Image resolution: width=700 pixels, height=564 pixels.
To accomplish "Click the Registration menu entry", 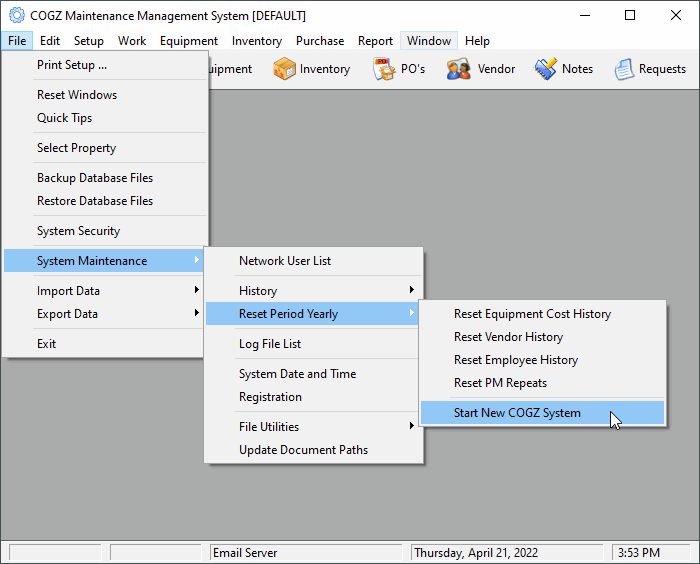I will 314,397.
